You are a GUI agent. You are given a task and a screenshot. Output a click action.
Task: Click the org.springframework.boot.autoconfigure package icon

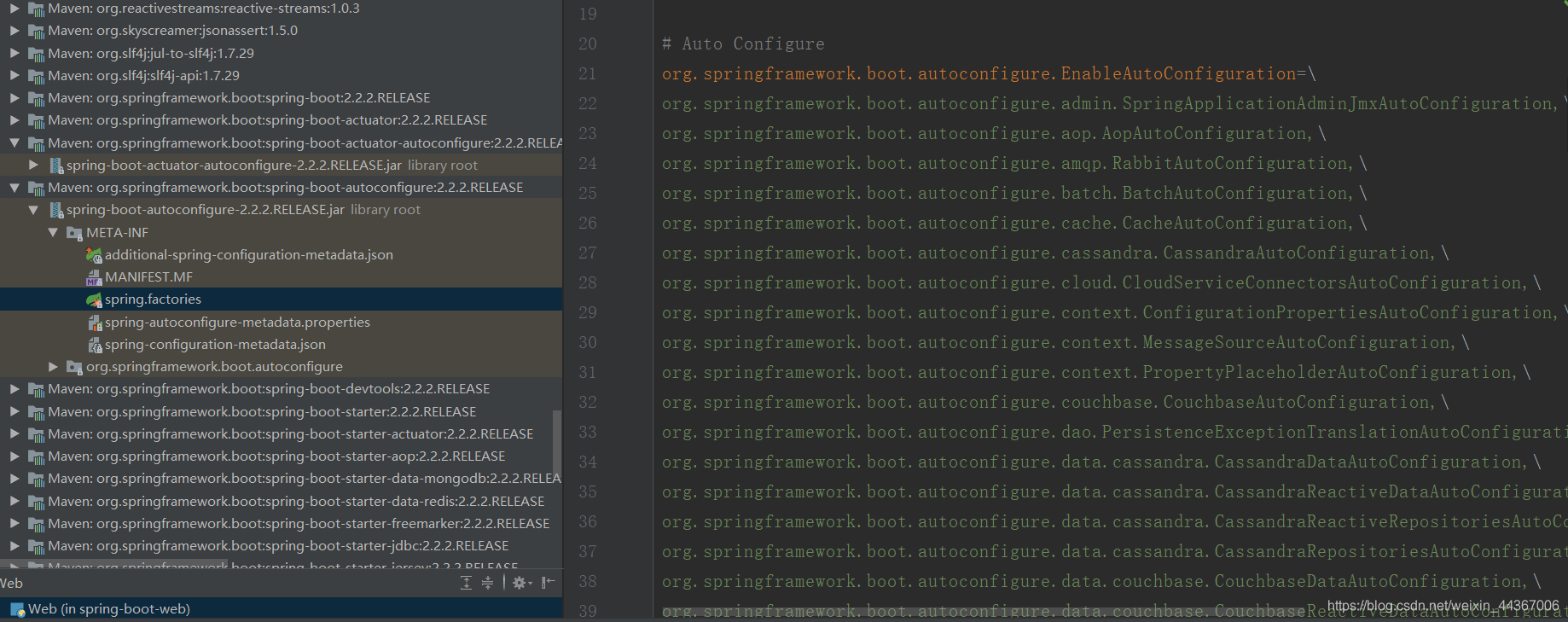coord(75,367)
